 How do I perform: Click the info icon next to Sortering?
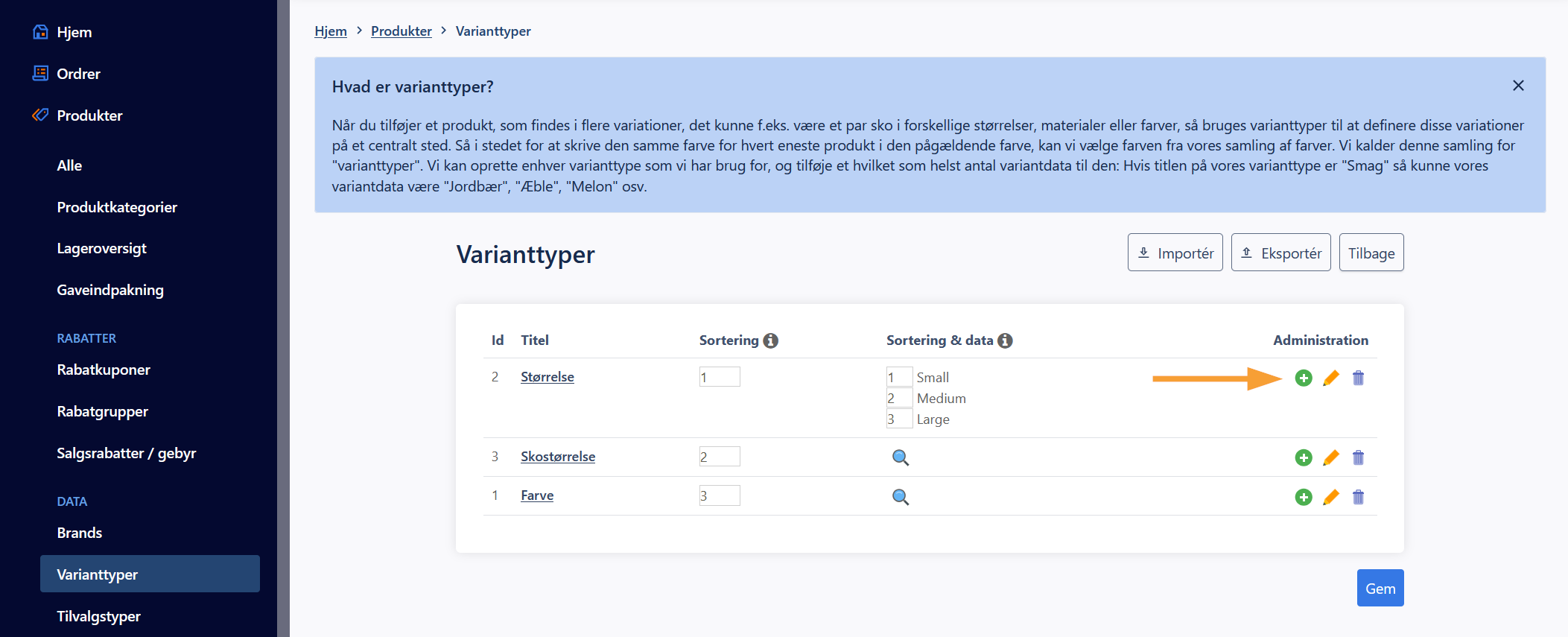pyautogui.click(x=771, y=340)
